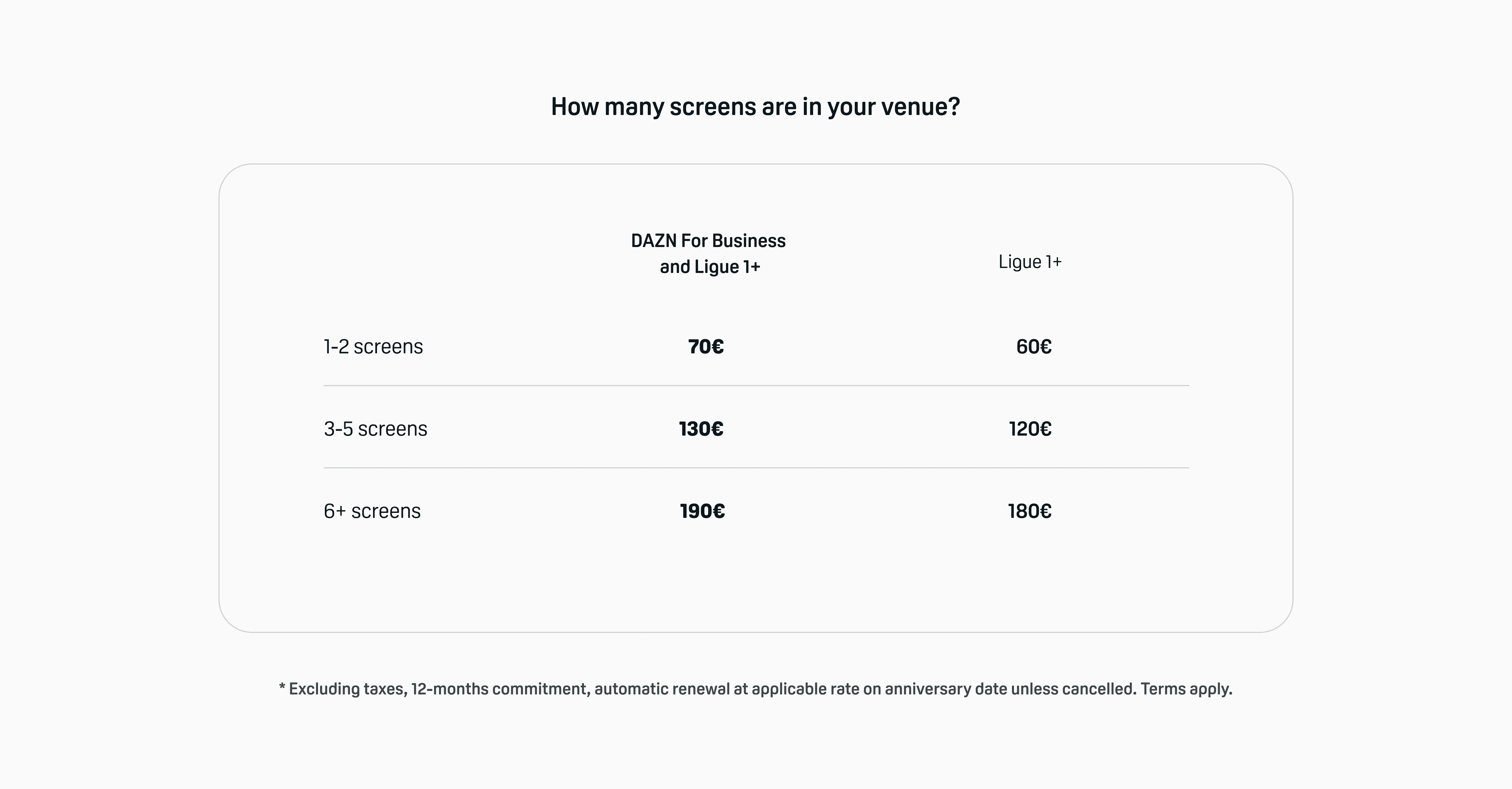This screenshot has height=789, width=1512.
Task: Select the 70€ price for 1-2 screens
Action: point(706,346)
